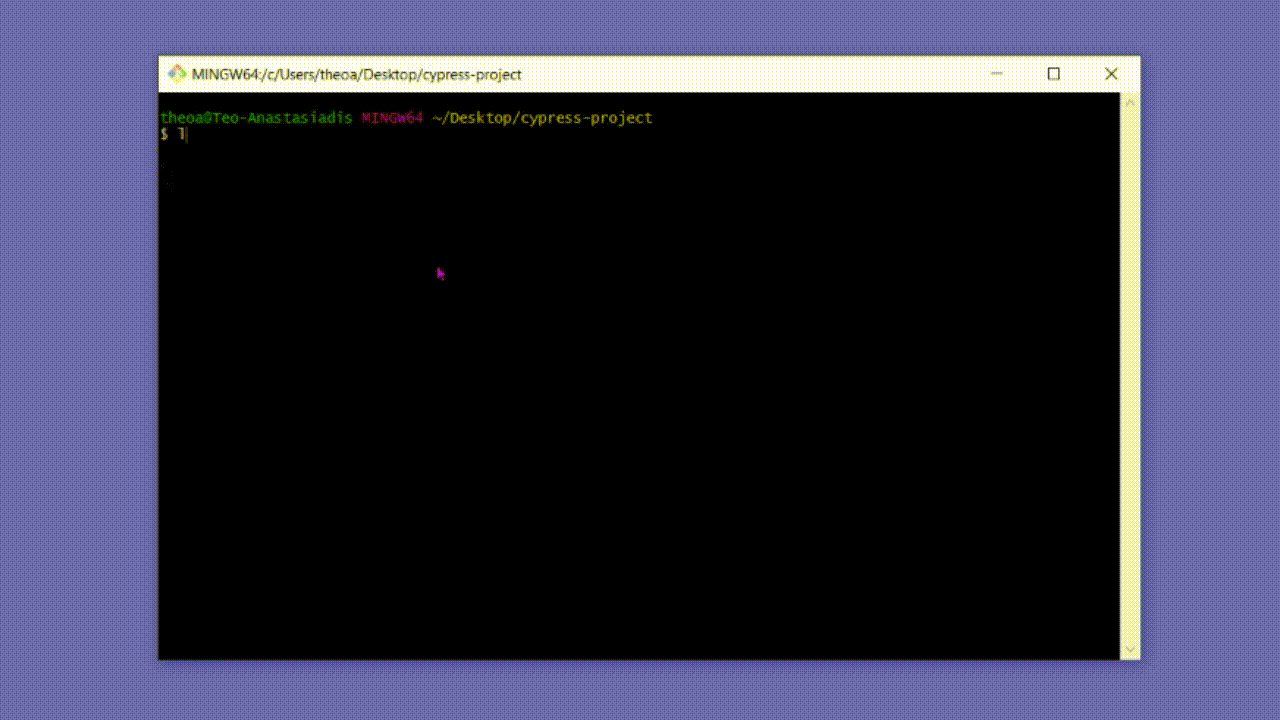Click the scrollbar down arrow
Screen dimensions: 1280x720
(x=1129, y=649)
